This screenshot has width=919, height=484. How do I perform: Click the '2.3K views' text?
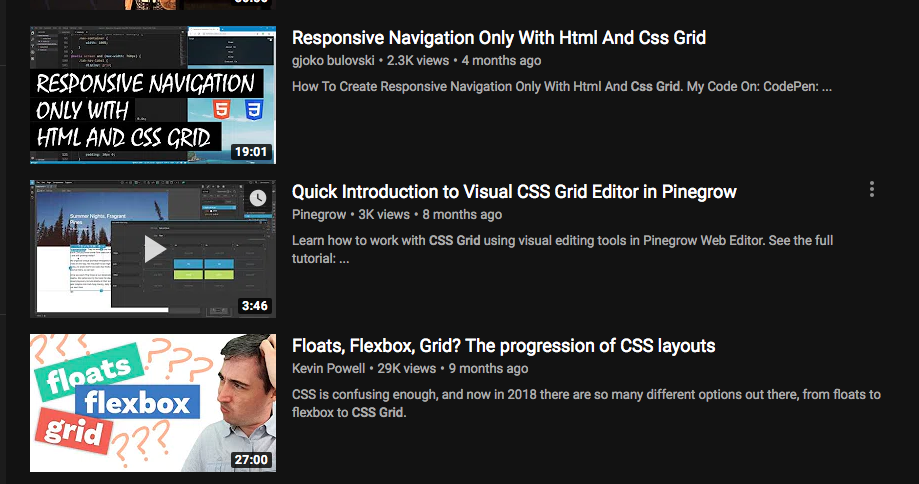[x=418, y=60]
